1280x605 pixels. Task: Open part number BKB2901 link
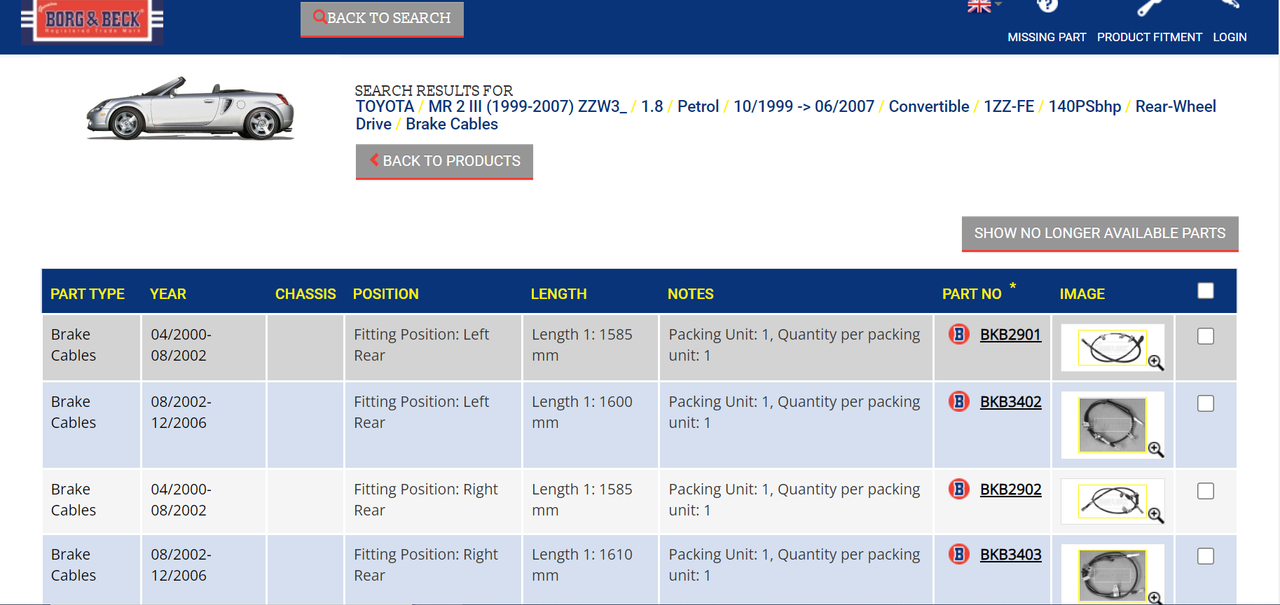click(x=1011, y=335)
